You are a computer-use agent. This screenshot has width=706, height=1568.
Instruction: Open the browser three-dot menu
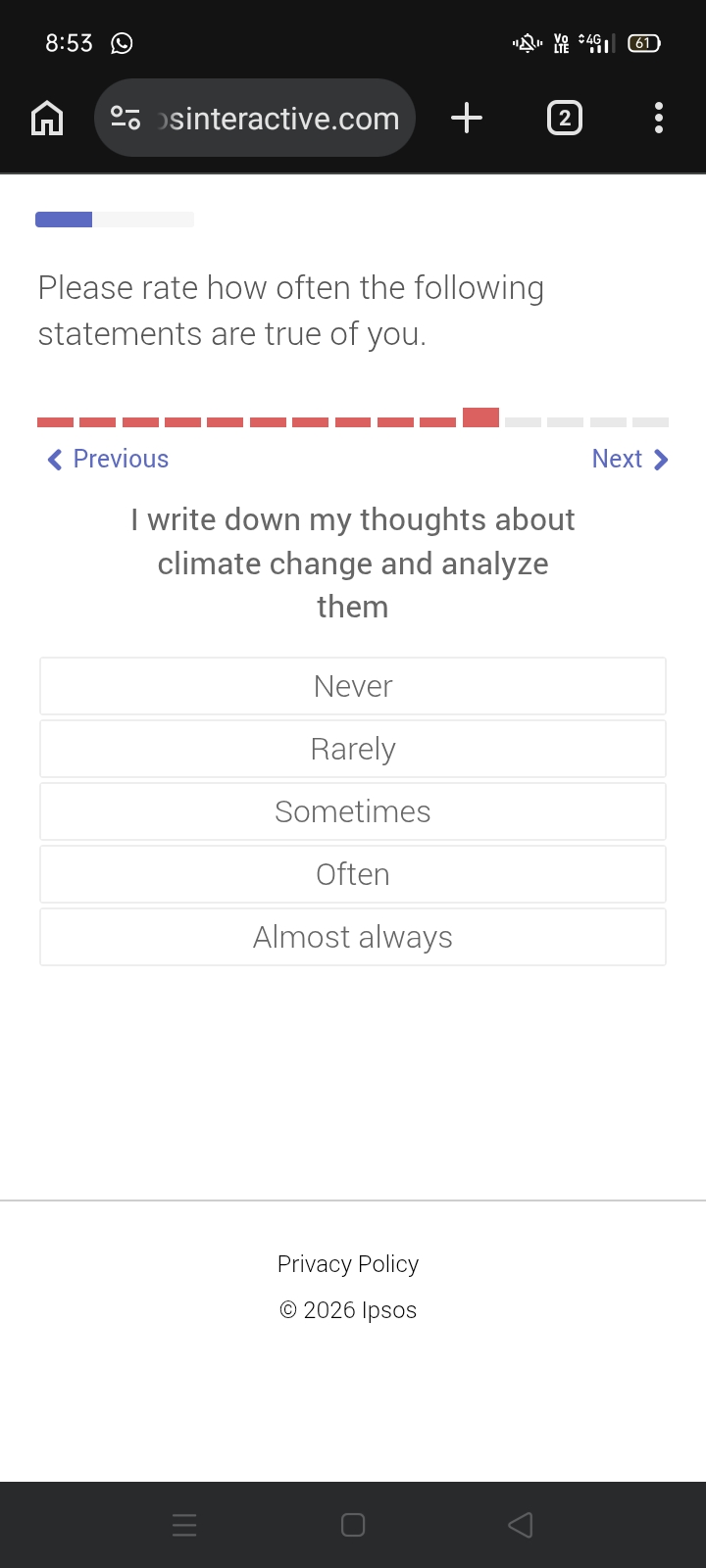659,119
